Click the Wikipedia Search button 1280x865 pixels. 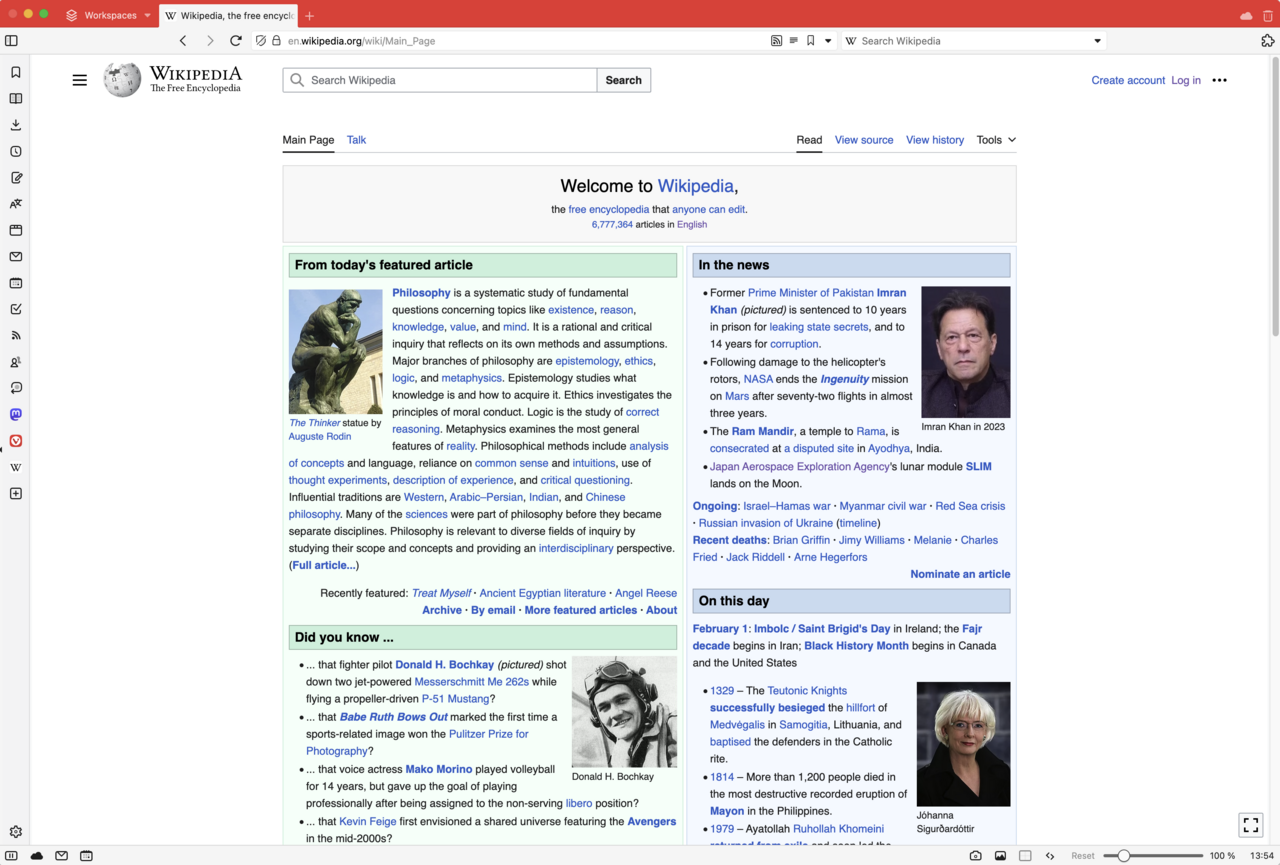[x=623, y=80]
